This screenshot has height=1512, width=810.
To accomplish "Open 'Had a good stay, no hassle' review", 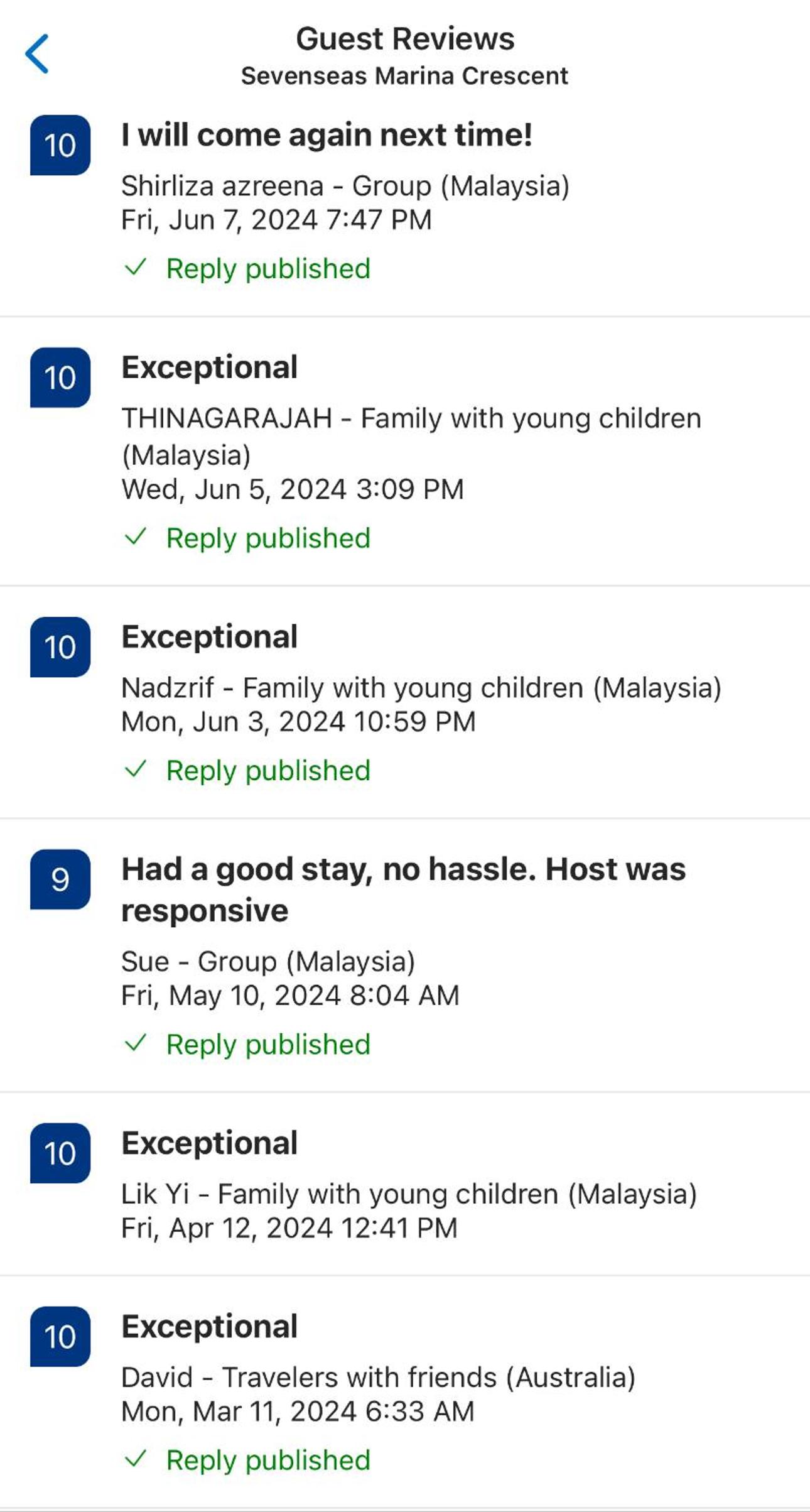I will click(405, 955).
